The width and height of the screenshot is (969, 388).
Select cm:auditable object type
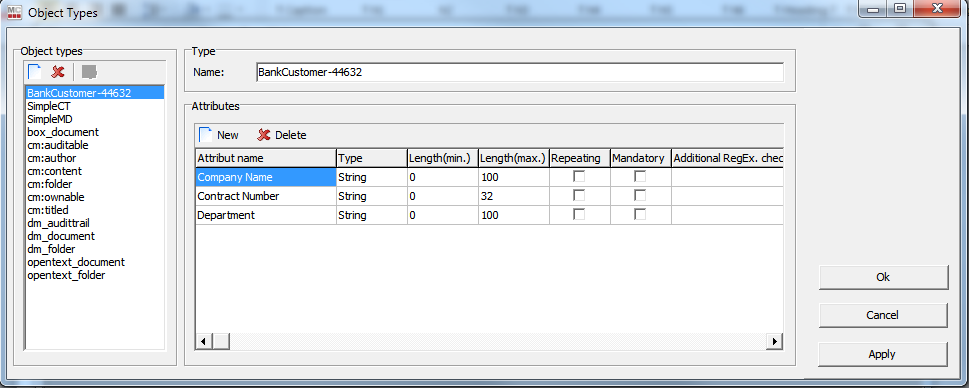pyautogui.click(x=57, y=145)
